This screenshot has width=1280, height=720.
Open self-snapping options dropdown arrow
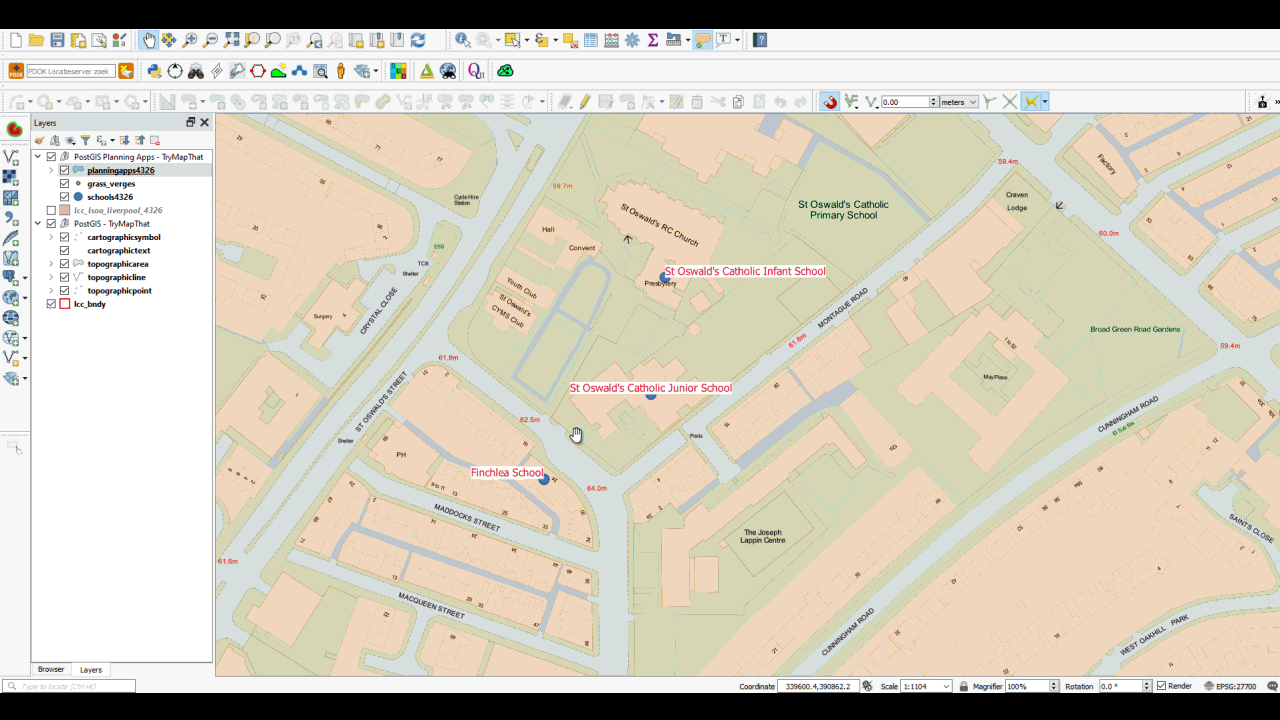(1044, 102)
